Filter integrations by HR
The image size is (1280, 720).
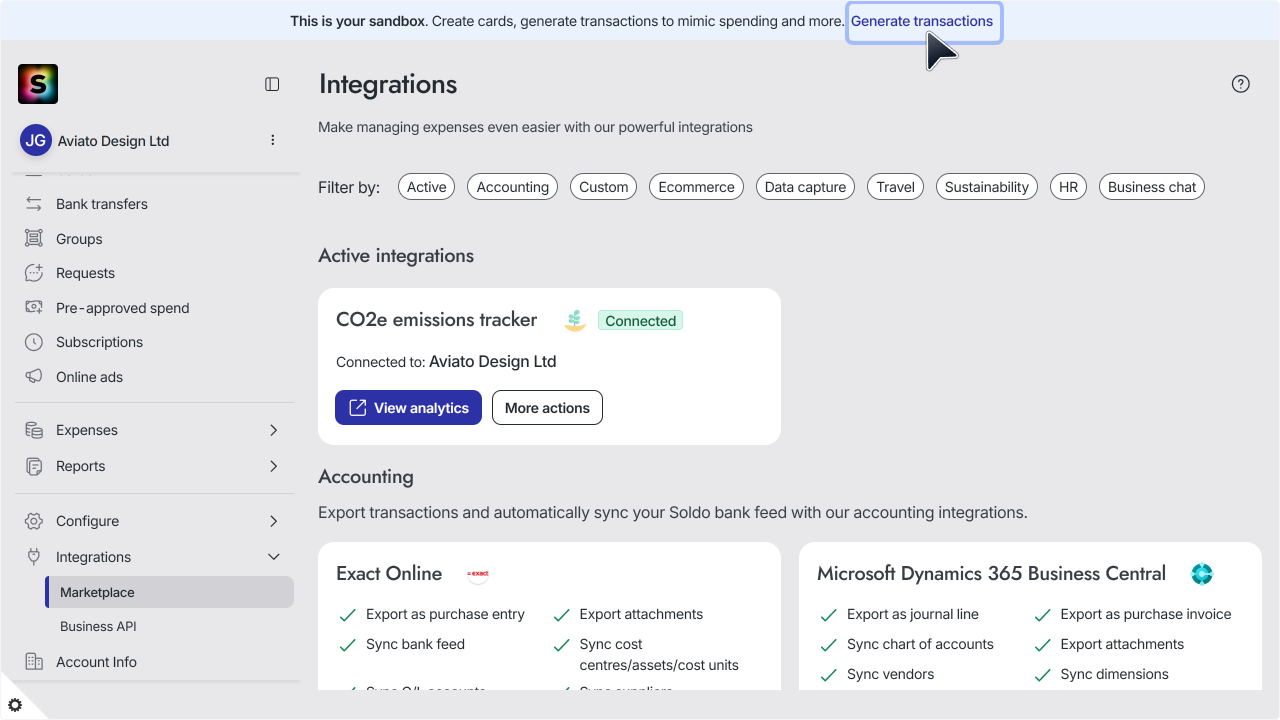click(x=1069, y=187)
